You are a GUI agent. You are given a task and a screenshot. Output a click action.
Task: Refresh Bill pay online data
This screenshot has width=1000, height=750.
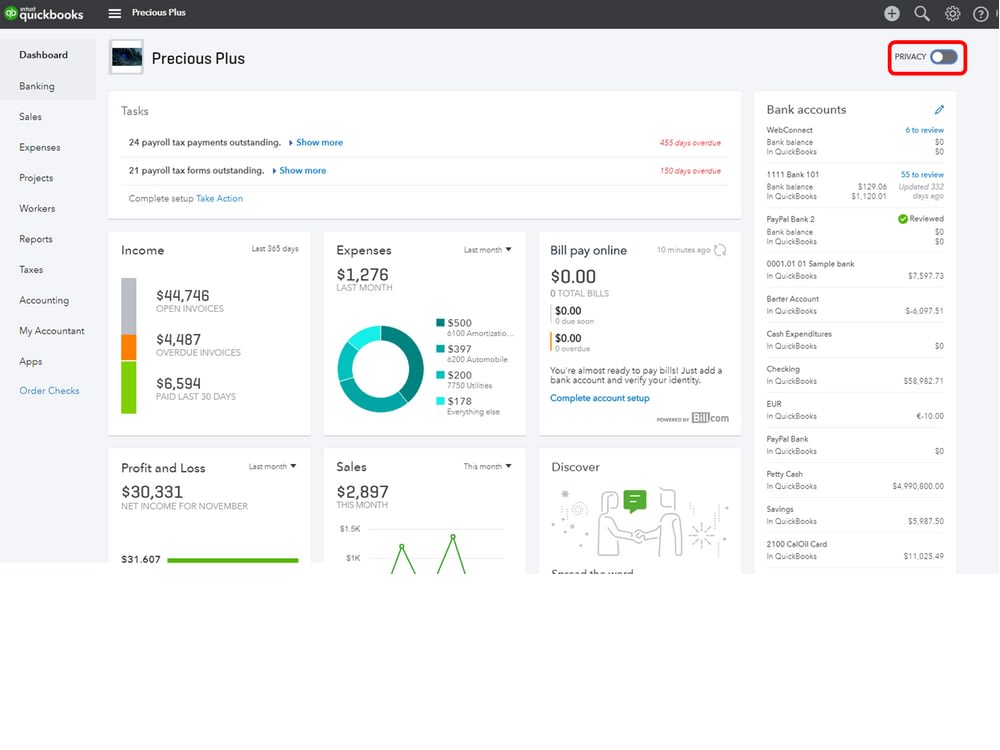(720, 250)
